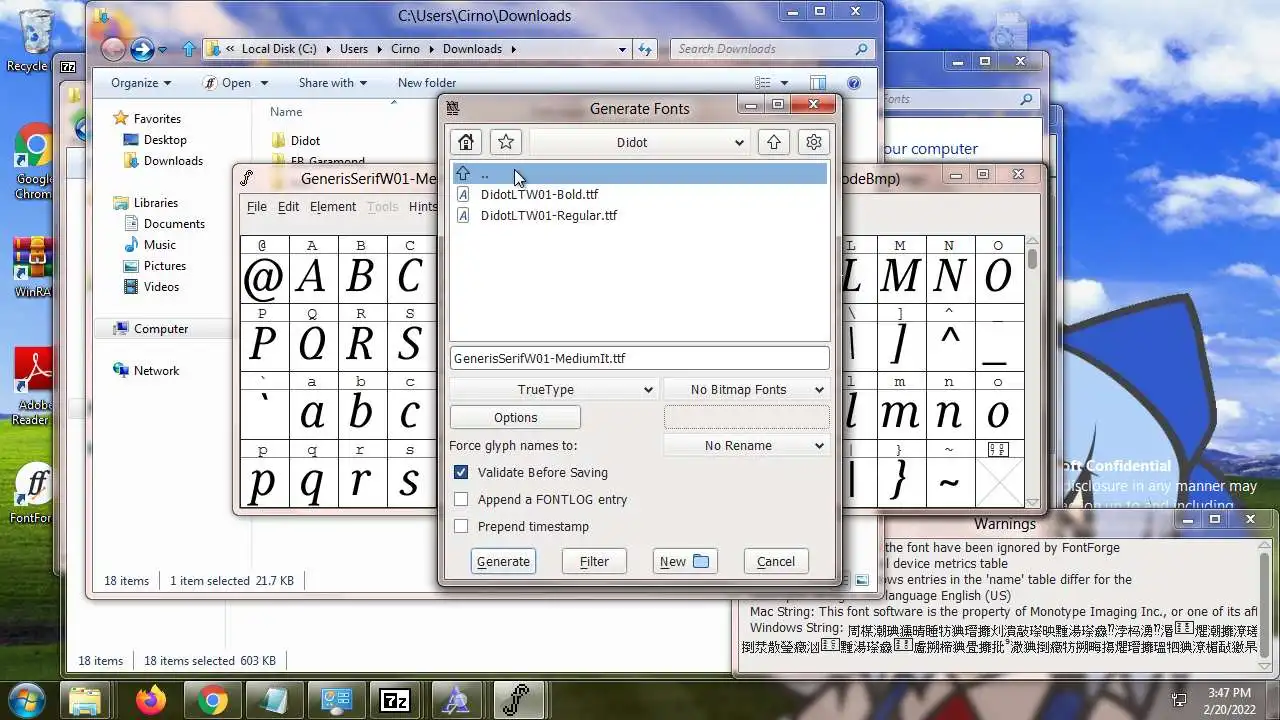Select DidotLTW01-Bold.ttf file
The width and height of the screenshot is (1280, 720).
(539, 195)
